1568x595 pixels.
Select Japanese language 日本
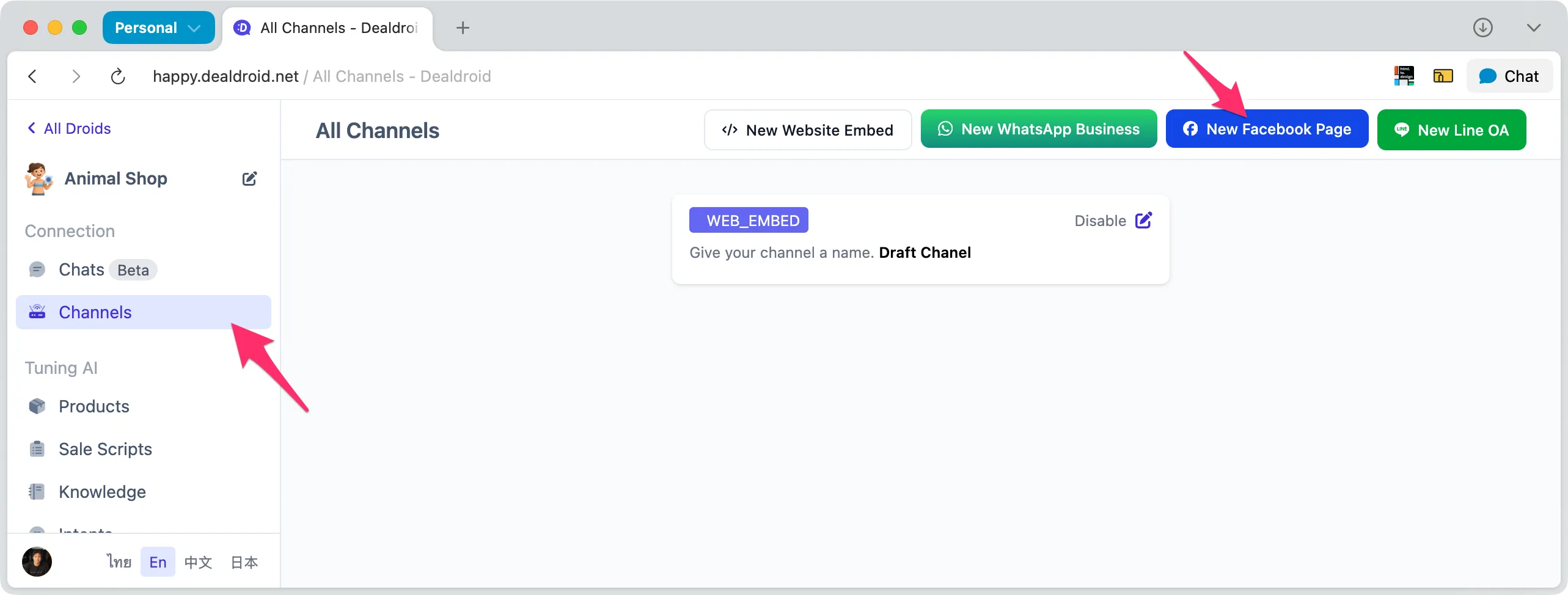click(x=243, y=561)
